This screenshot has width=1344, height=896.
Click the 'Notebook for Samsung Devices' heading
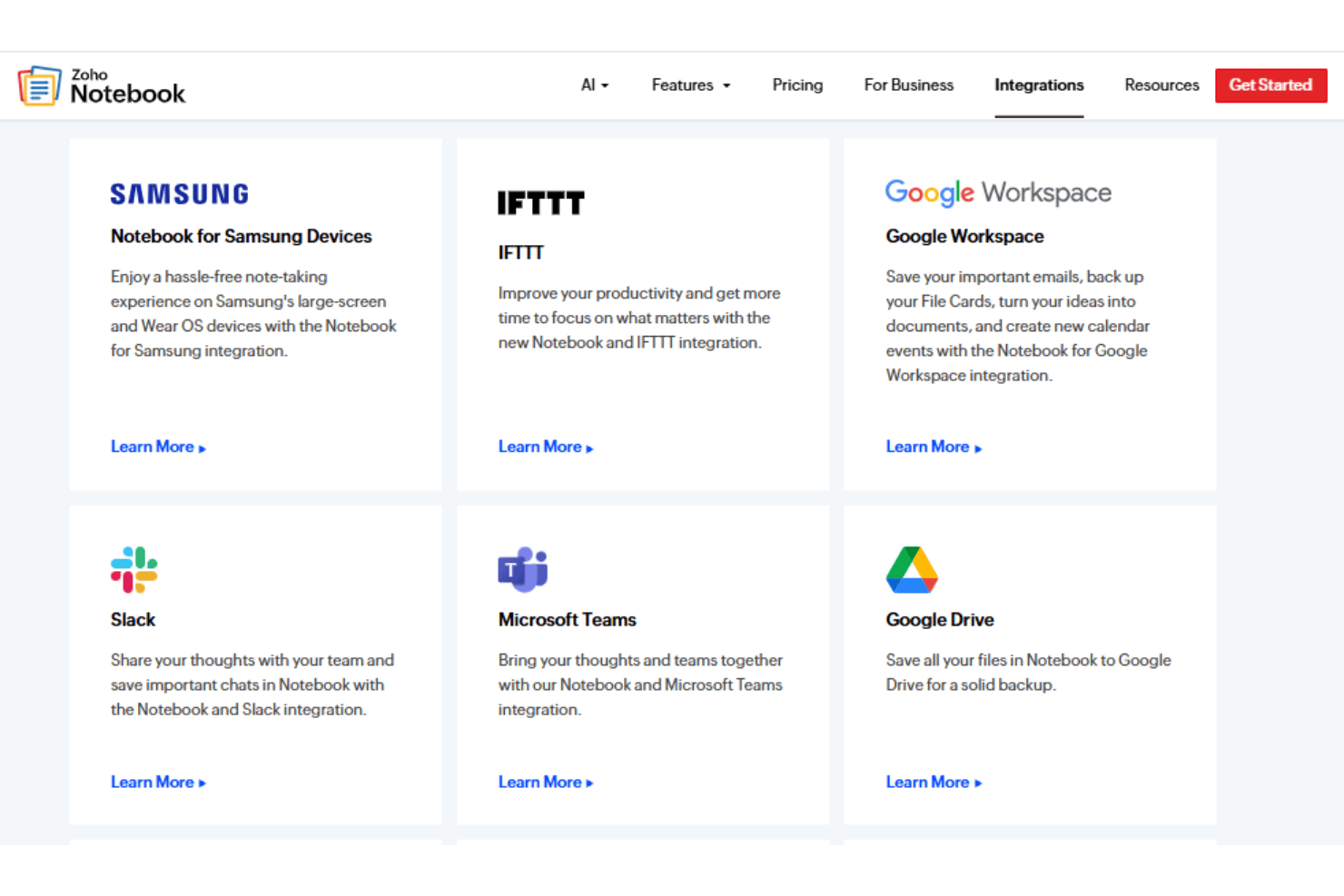pyautogui.click(x=241, y=236)
